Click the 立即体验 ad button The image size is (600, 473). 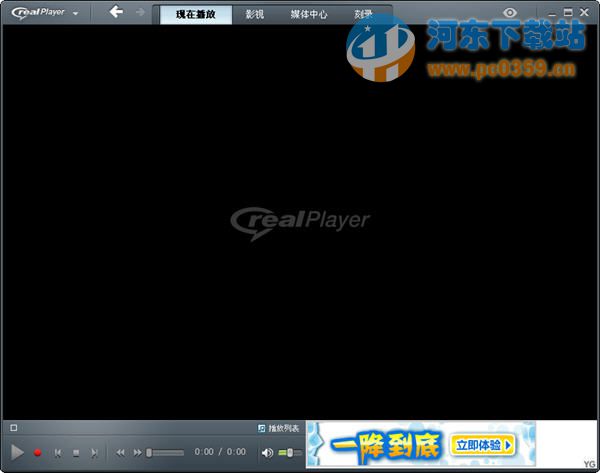pos(483,445)
